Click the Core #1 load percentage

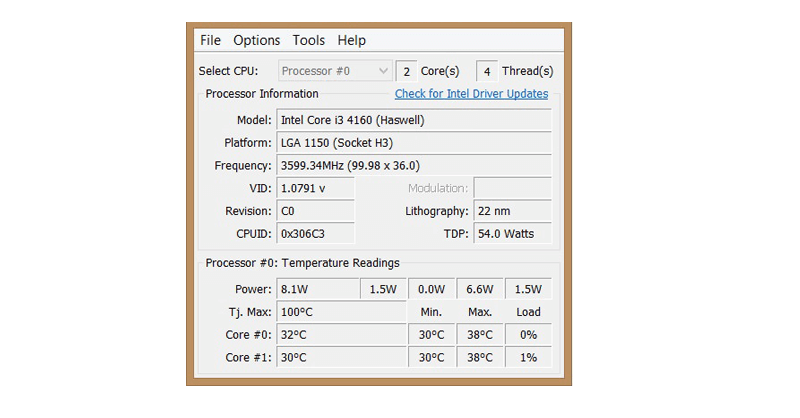click(x=528, y=358)
